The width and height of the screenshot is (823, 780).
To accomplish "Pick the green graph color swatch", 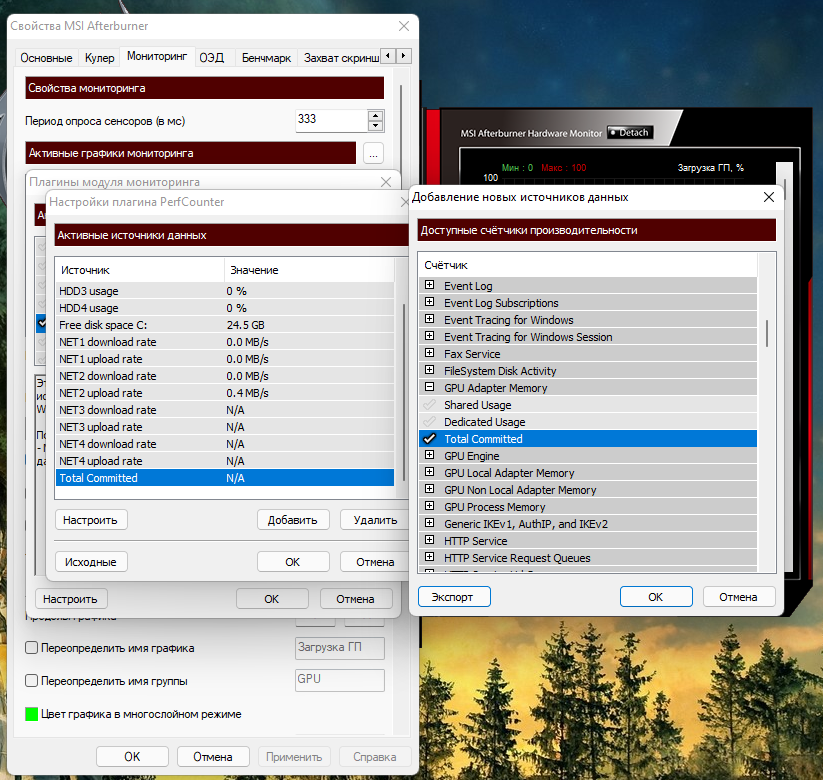I will coord(31,714).
